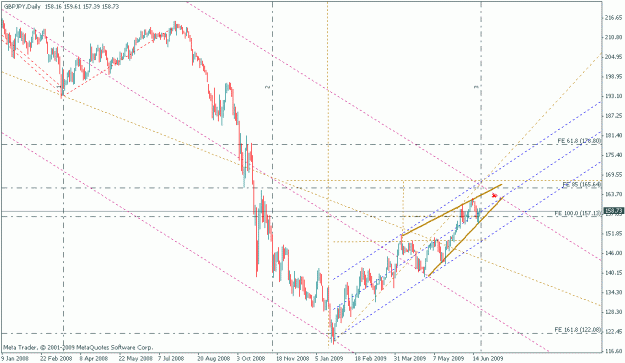Click the 163.70 price axis value
This screenshot has width=625, height=363.
pyautogui.click(x=613, y=194)
